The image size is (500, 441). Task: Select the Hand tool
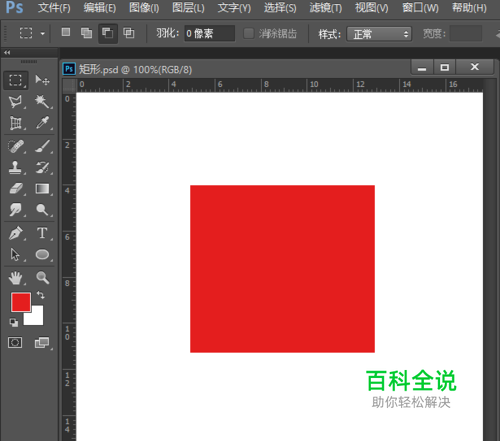[x=16, y=278]
